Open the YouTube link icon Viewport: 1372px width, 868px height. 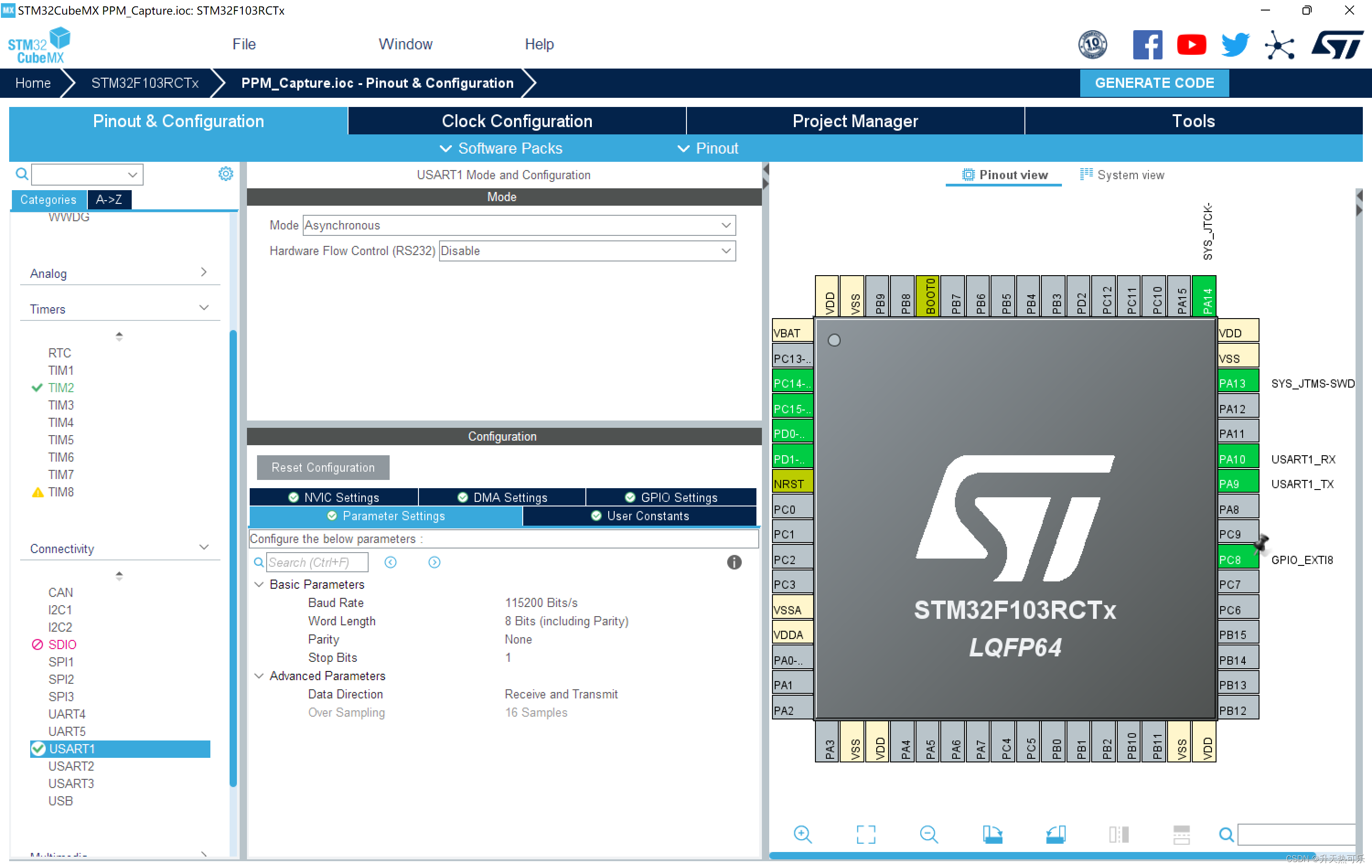pos(1191,44)
